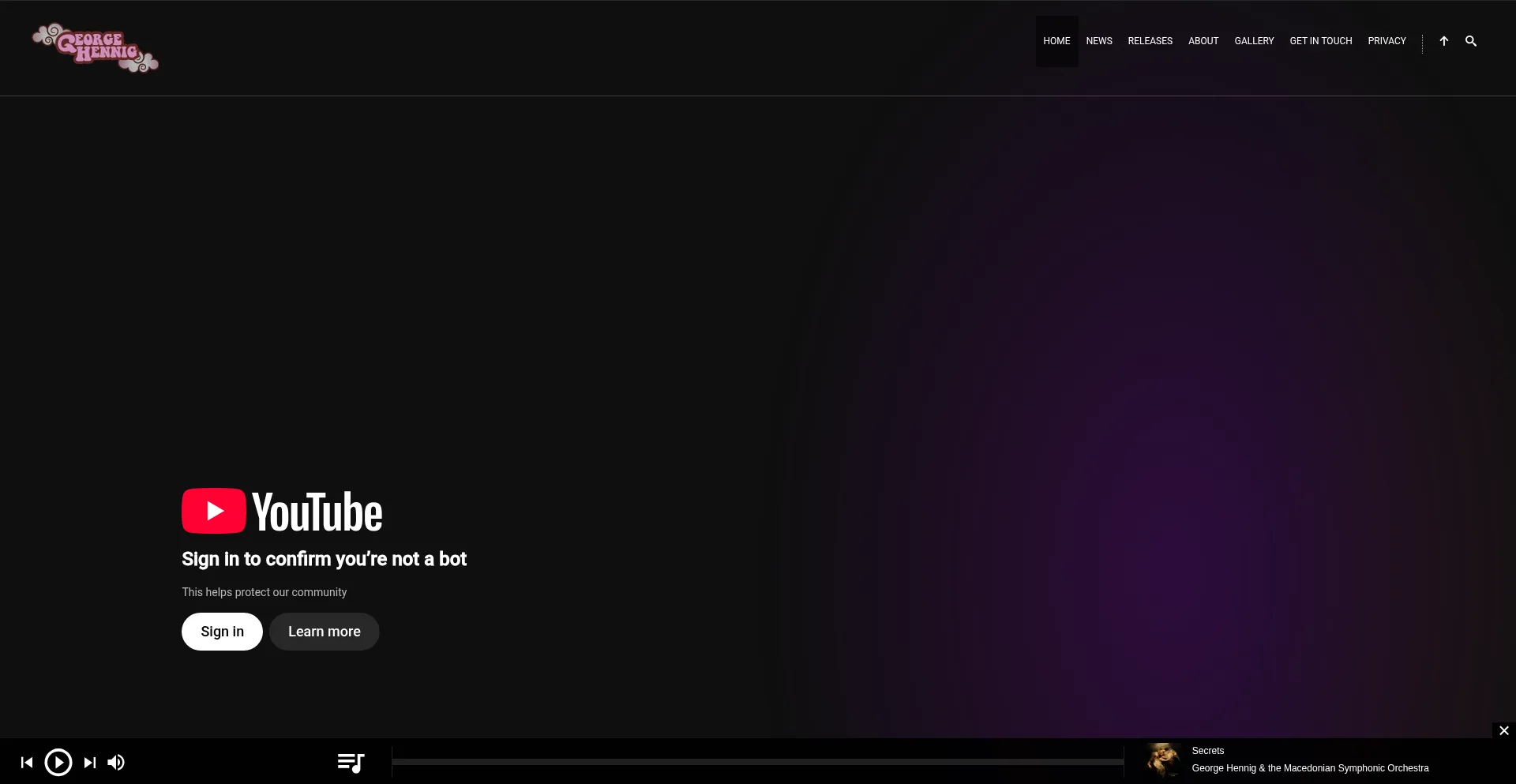The height and width of the screenshot is (784, 1516).
Task: Open the GALLERY section
Action: coord(1254,41)
